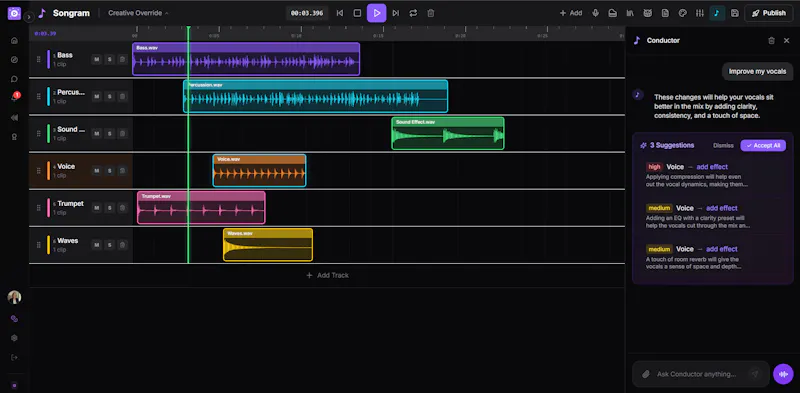This screenshot has width=800, height=393.
Task: Open the Home page from the sidebar
Action: coord(14,40)
